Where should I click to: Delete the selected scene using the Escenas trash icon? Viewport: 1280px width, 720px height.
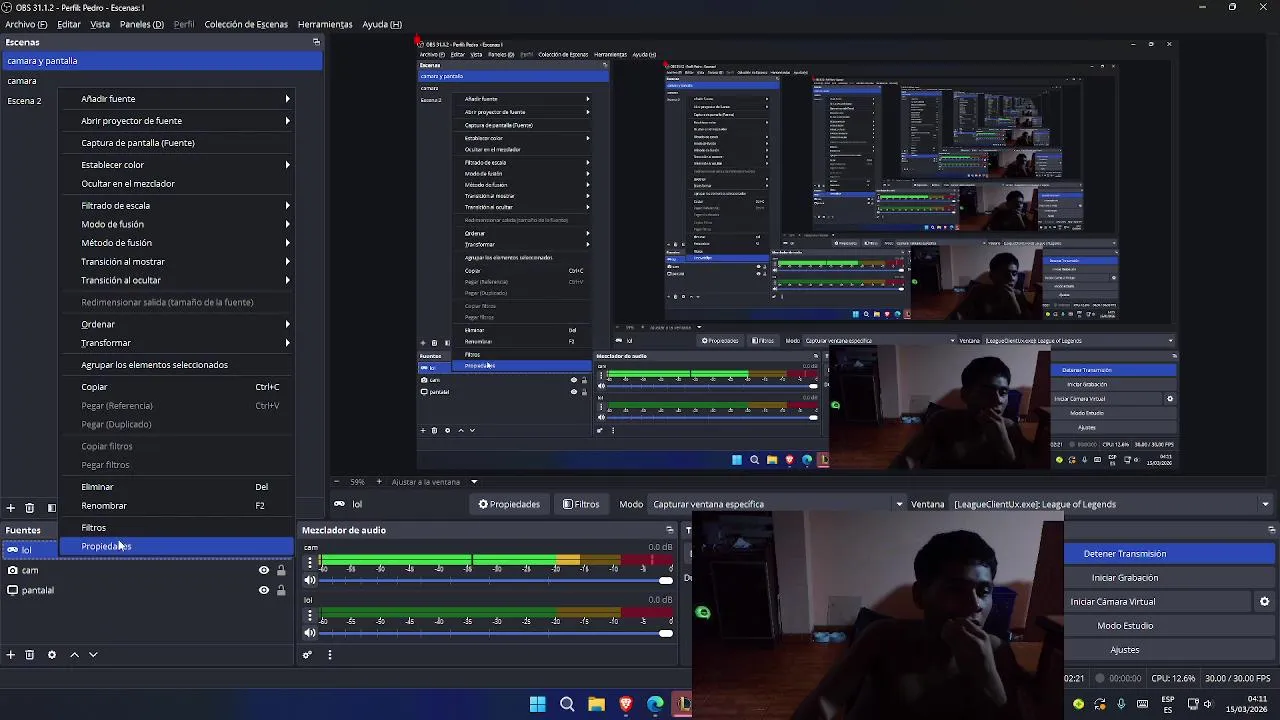(29, 508)
